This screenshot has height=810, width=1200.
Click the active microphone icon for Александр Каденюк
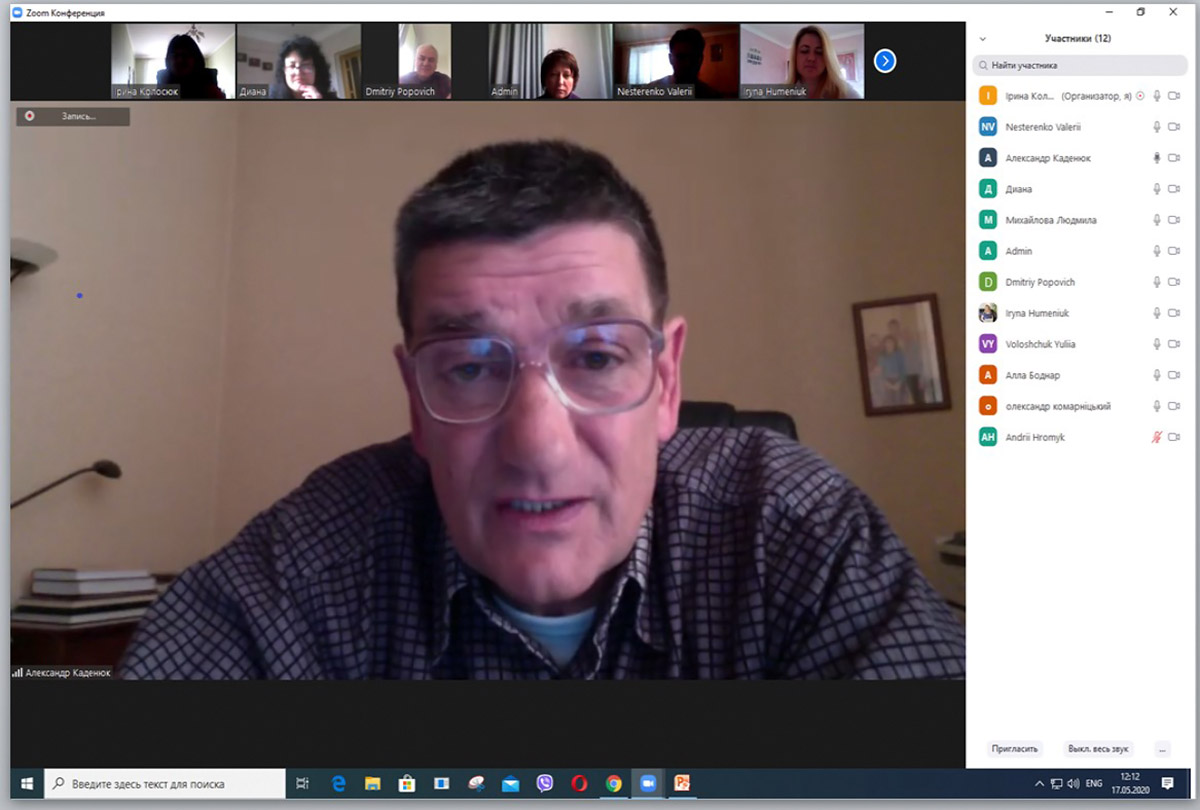click(x=1157, y=158)
